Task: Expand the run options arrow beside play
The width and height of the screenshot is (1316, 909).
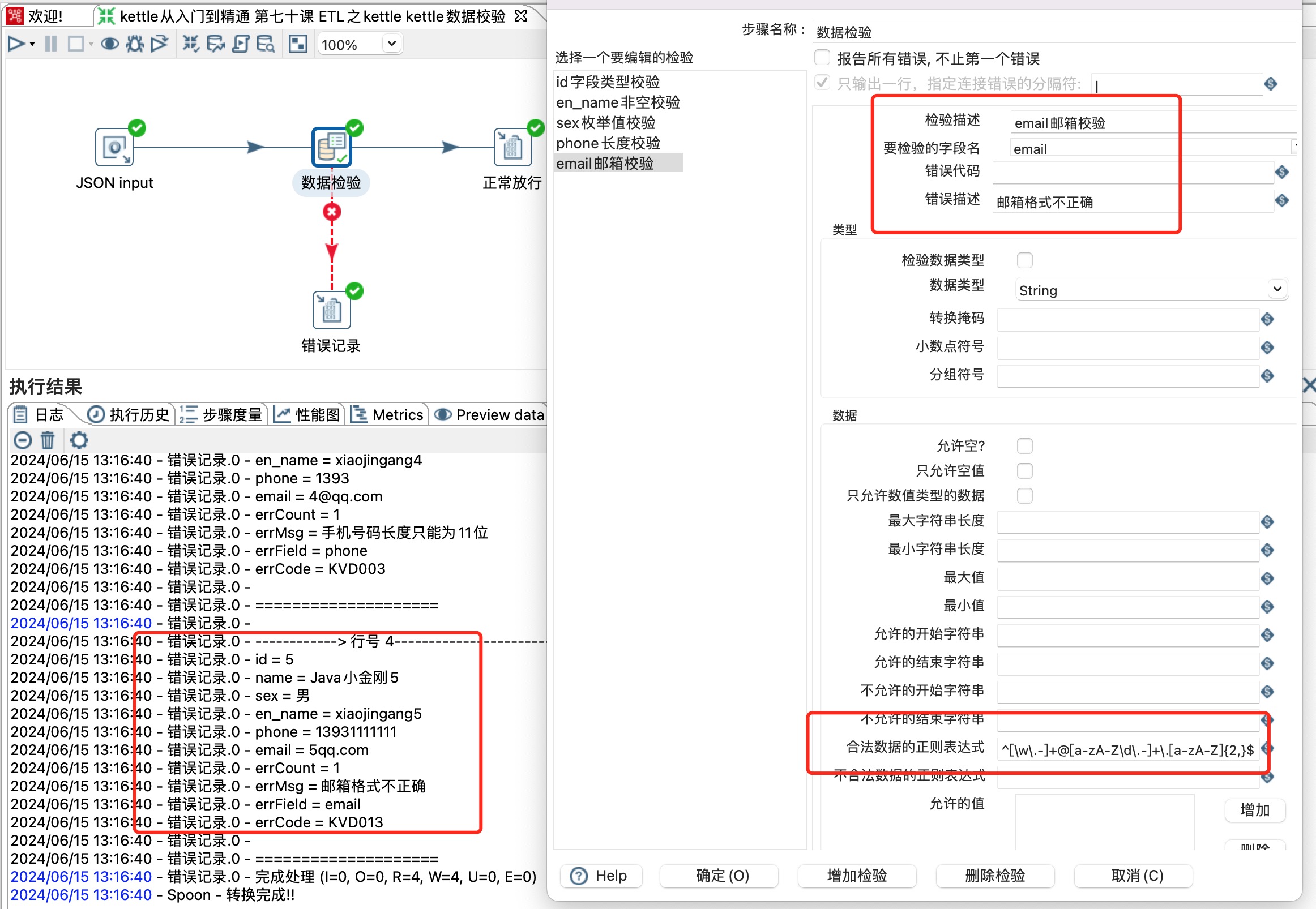Action: (x=32, y=44)
